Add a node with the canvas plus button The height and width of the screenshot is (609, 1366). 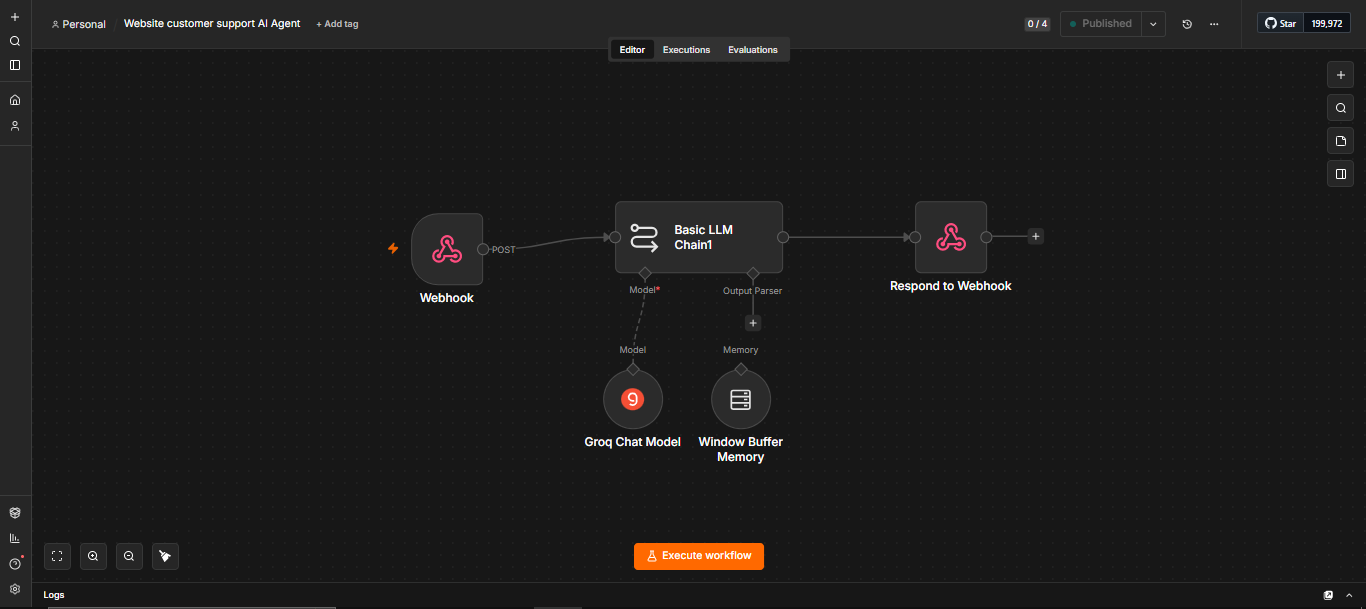pos(1341,75)
